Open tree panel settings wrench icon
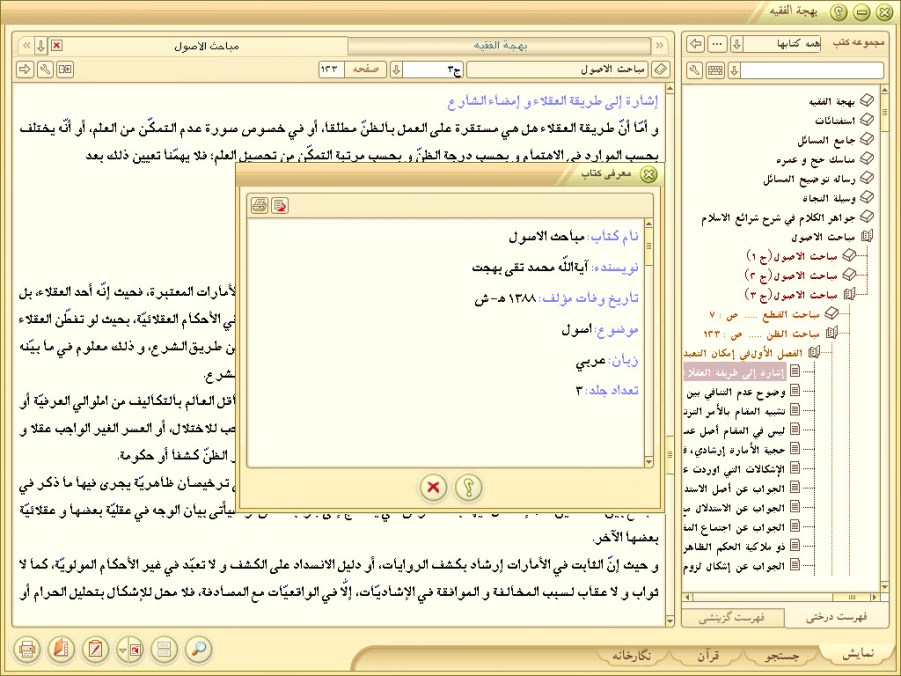 click(695, 71)
